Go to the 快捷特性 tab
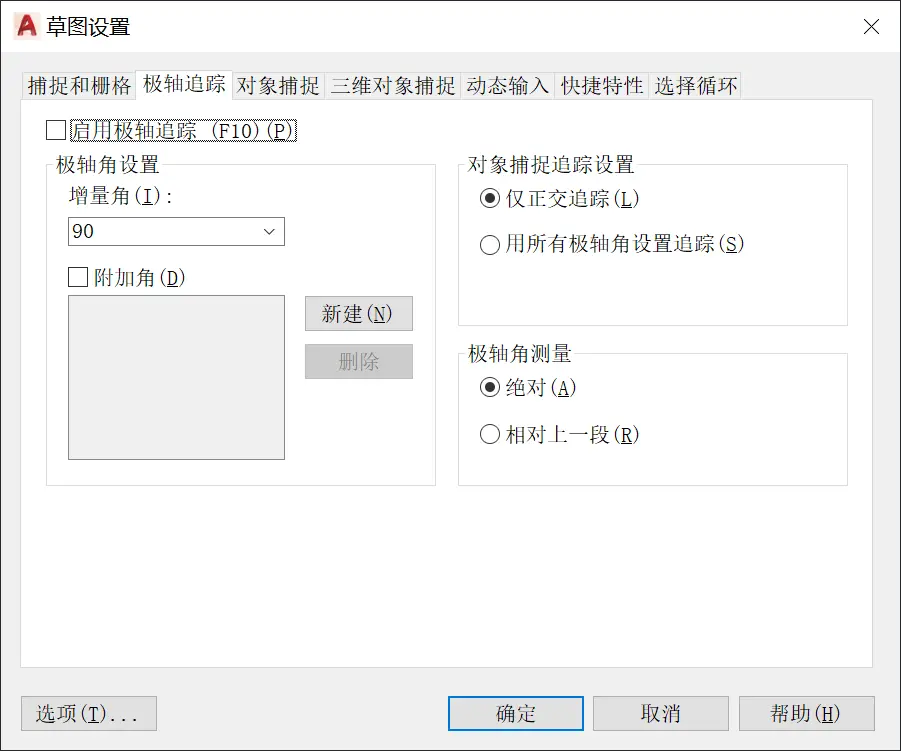901x751 pixels. [x=602, y=86]
